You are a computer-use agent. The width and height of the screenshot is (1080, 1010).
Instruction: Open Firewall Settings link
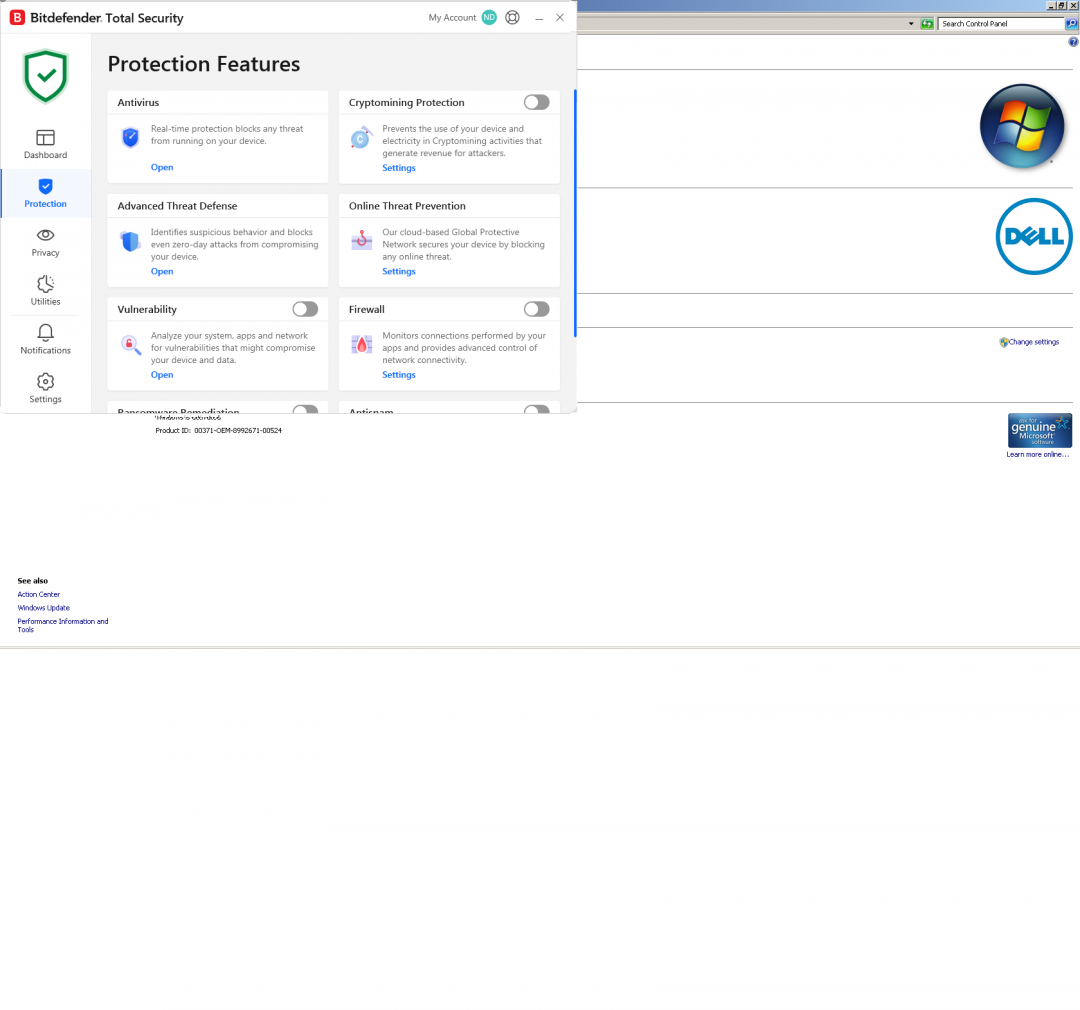click(399, 375)
